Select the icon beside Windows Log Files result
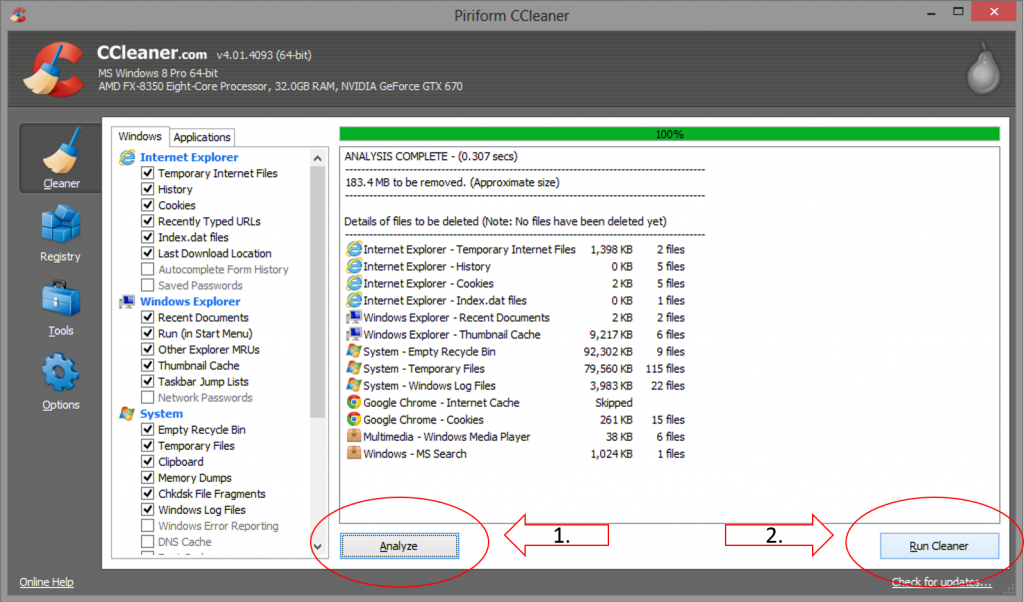This screenshot has width=1024, height=602. 353,385
